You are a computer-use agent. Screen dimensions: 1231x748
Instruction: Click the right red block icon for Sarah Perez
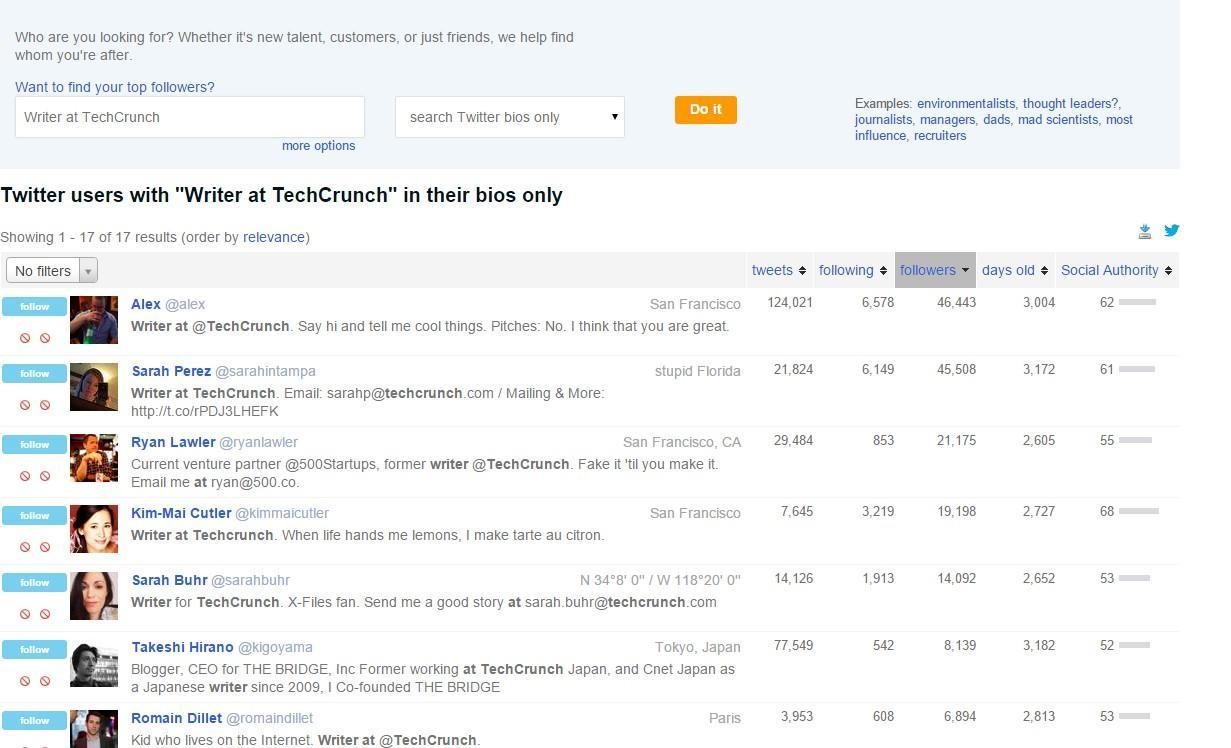(45, 405)
